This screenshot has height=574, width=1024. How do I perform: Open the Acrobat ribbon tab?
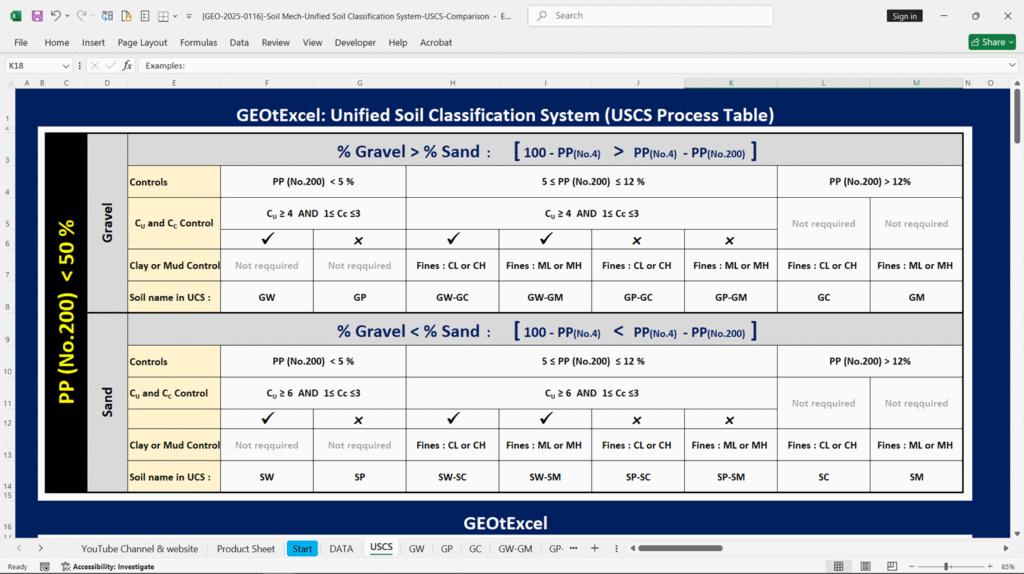coord(436,42)
